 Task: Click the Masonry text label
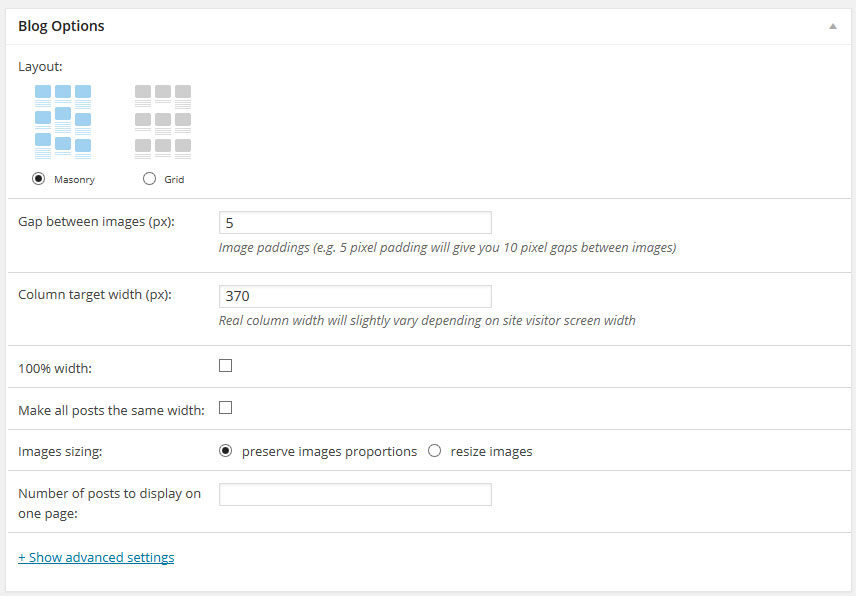(x=74, y=180)
